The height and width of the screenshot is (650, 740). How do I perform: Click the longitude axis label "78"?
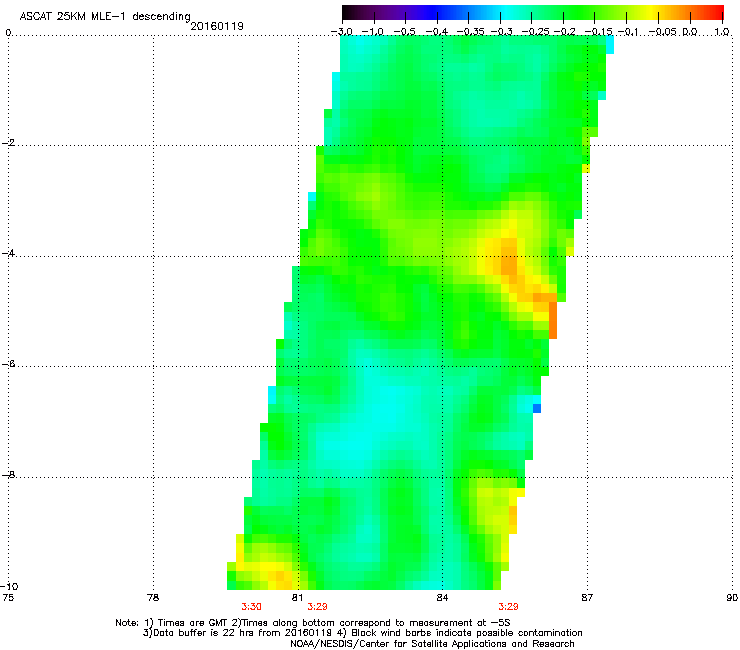pyautogui.click(x=153, y=598)
